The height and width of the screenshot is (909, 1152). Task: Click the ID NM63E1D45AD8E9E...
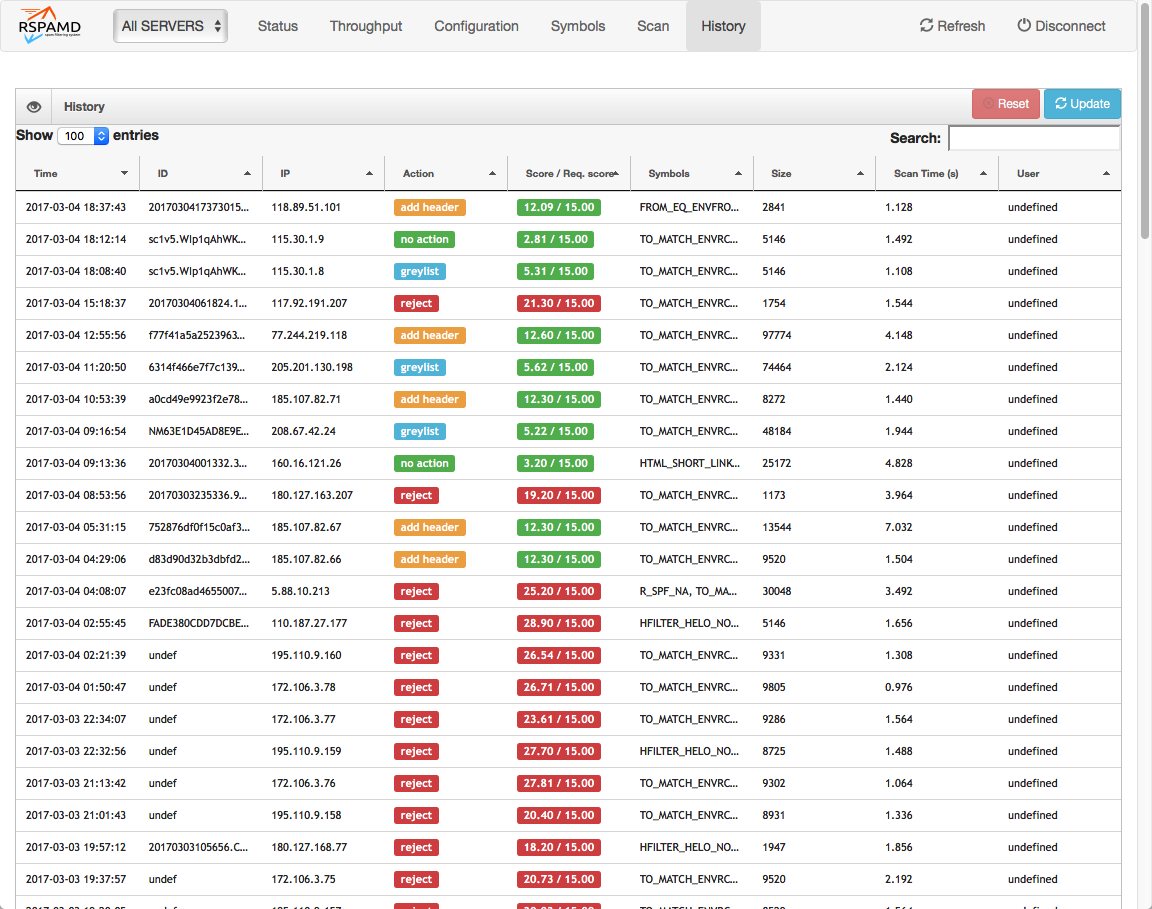198,431
